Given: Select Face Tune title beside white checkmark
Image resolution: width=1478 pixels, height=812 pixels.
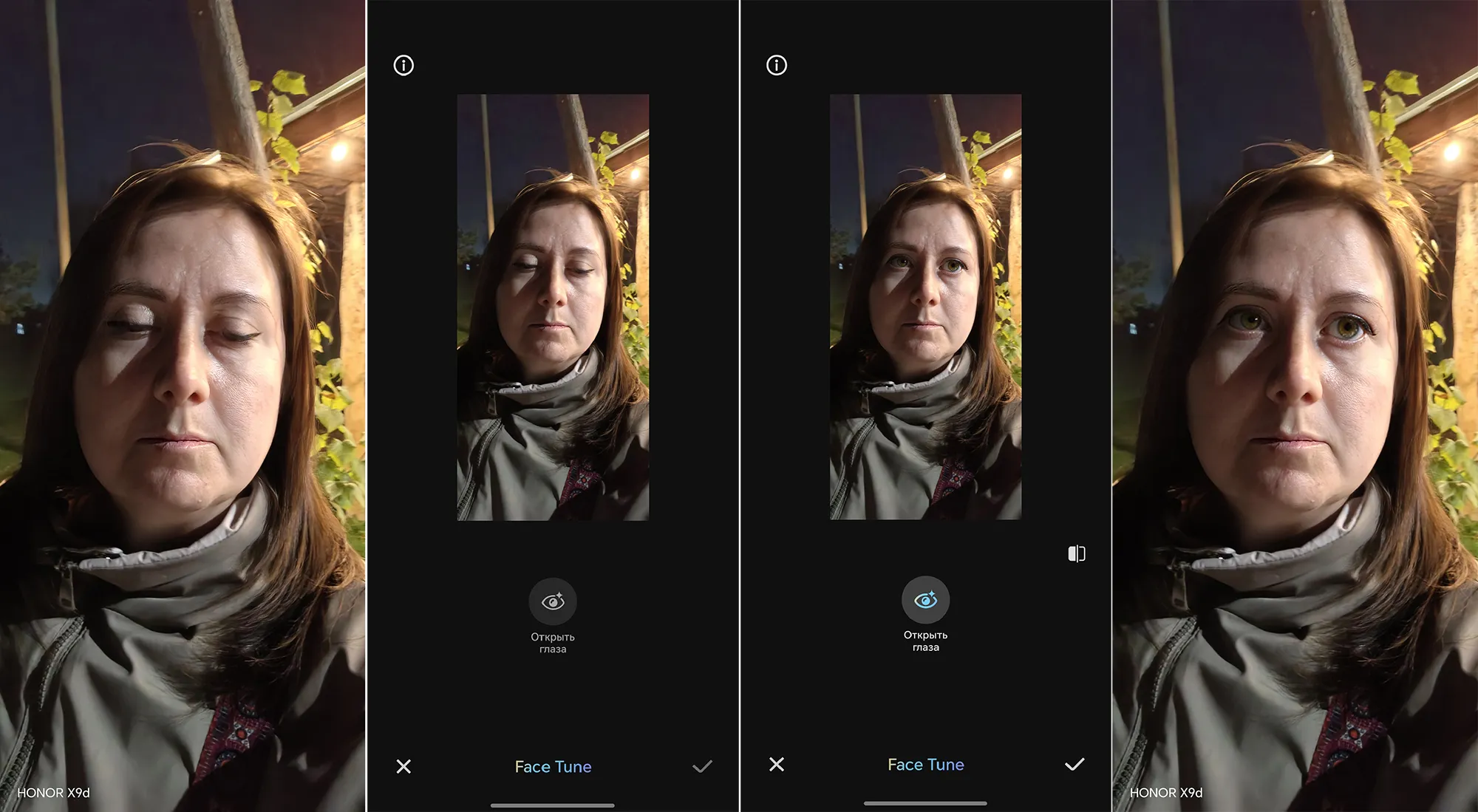Looking at the screenshot, I should (925, 765).
